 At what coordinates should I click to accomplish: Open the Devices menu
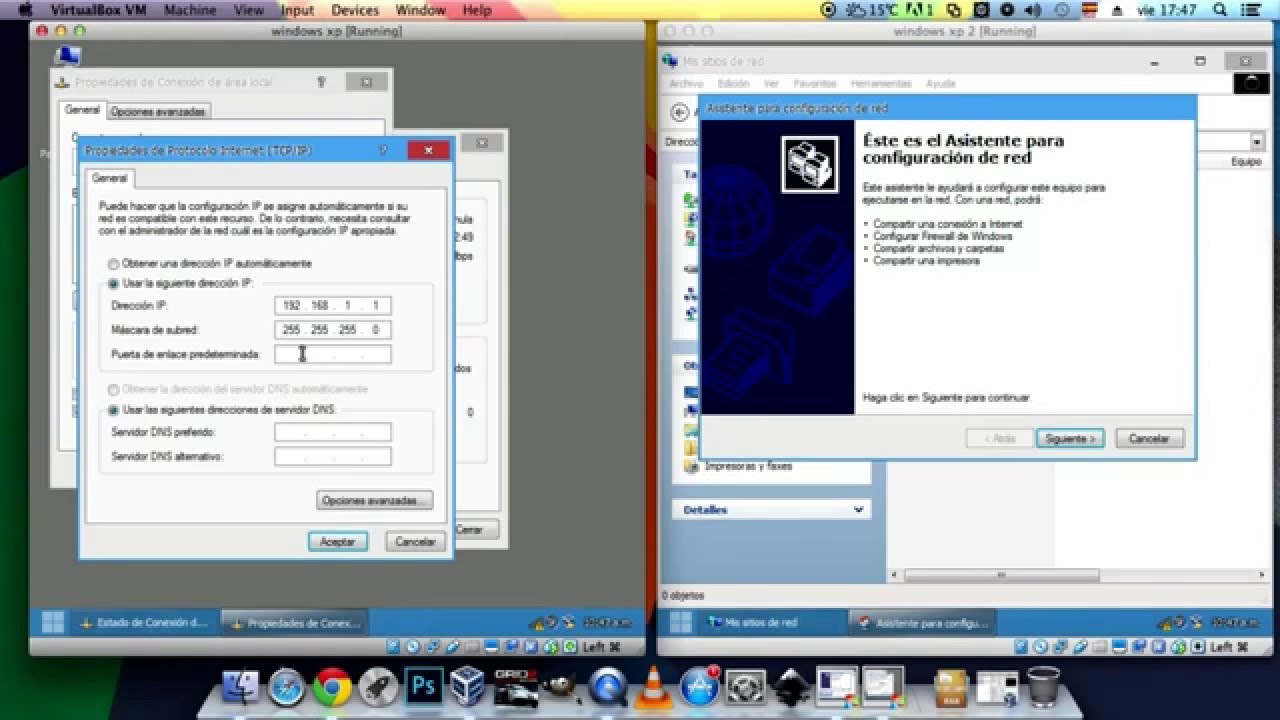(x=355, y=10)
